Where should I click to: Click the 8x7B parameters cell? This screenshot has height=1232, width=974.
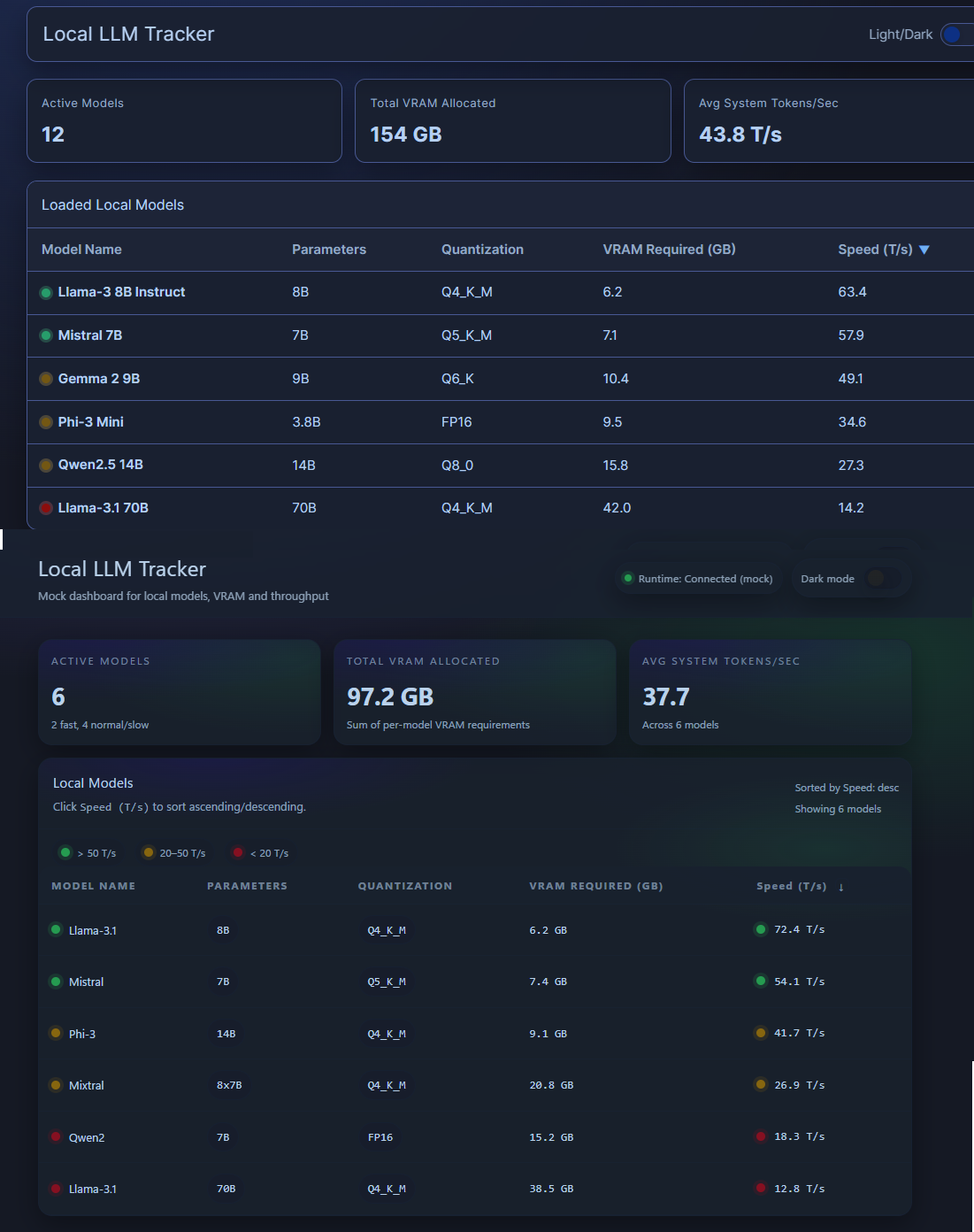[229, 1085]
